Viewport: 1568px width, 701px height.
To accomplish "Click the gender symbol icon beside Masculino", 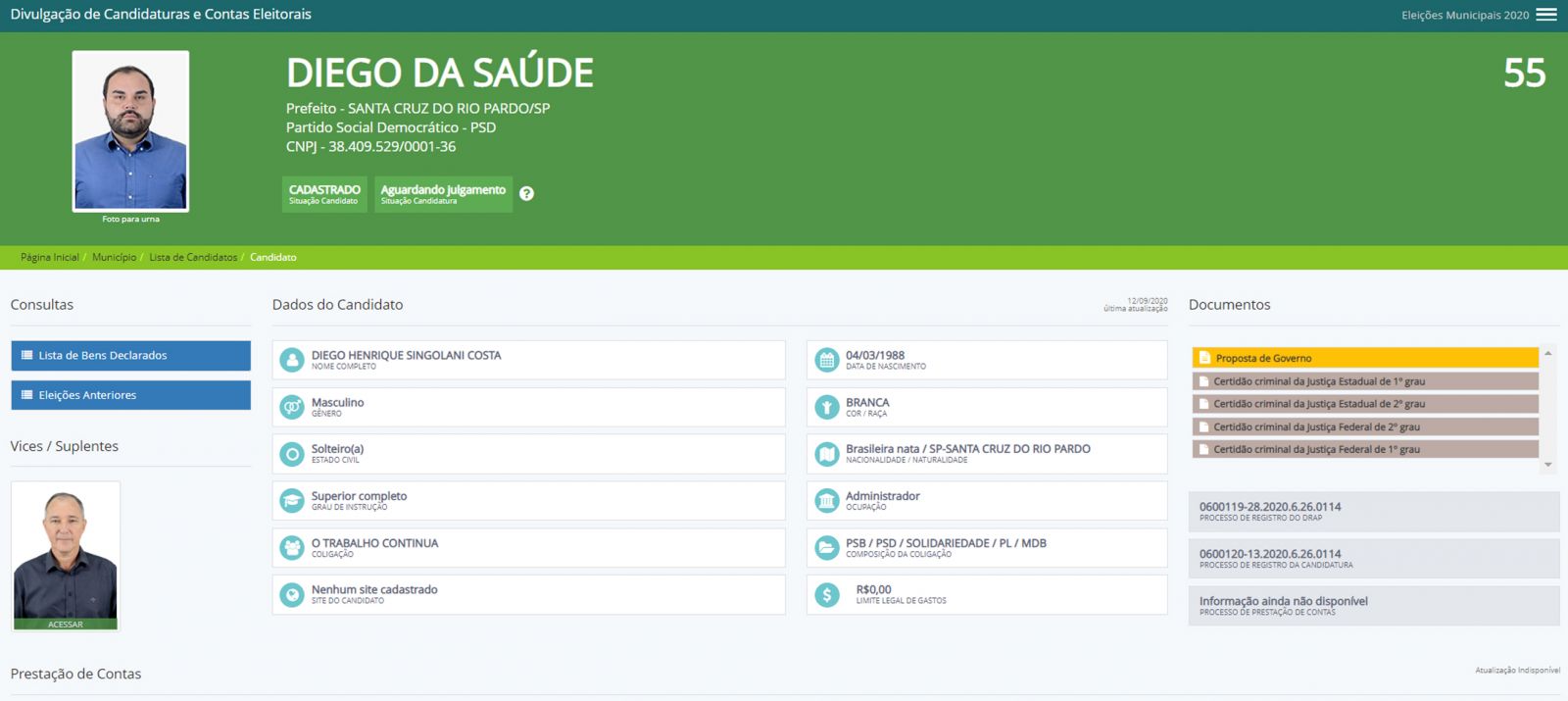I will (292, 407).
